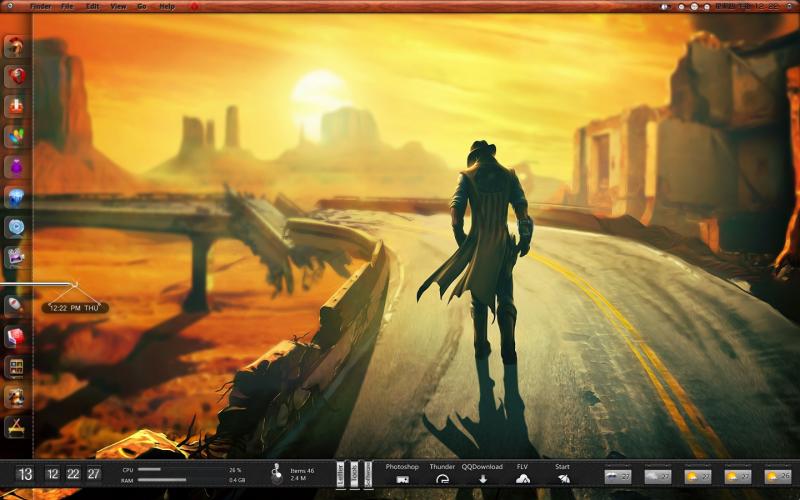Open the red download tray dock icon
The height and width of the screenshot is (500, 800).
[x=16, y=106]
